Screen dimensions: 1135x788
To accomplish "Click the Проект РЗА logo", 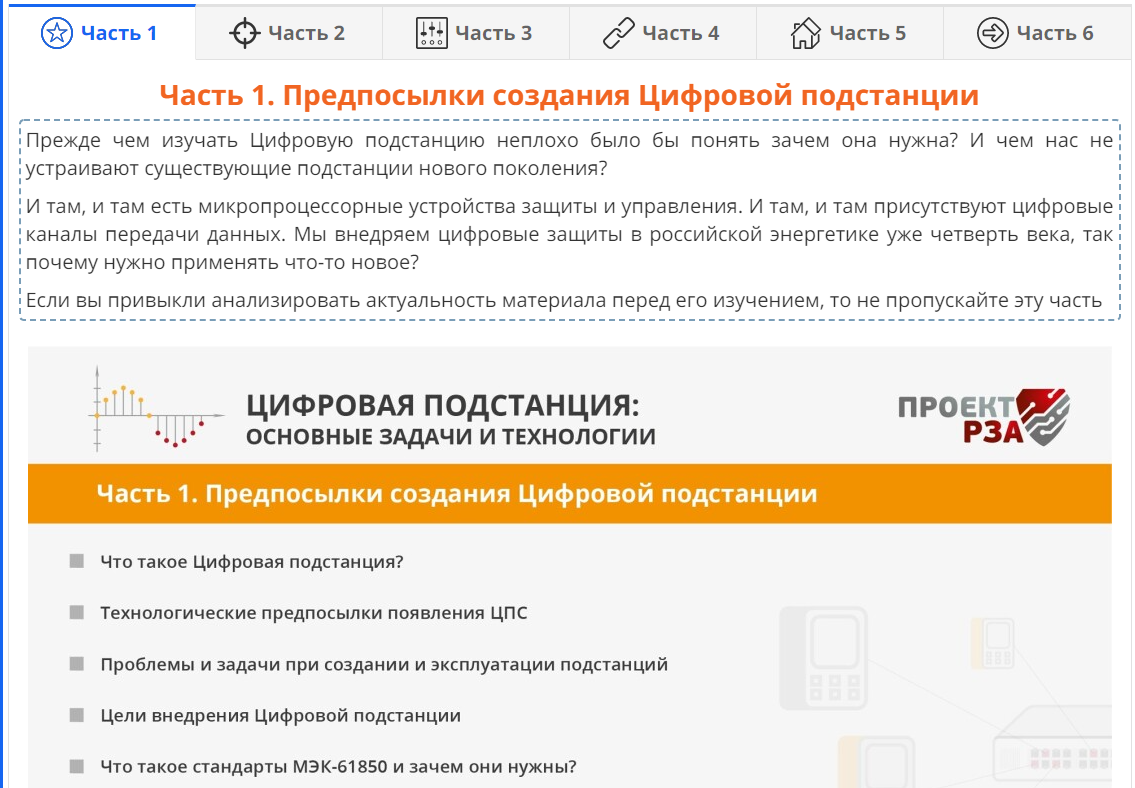I will tap(984, 417).
